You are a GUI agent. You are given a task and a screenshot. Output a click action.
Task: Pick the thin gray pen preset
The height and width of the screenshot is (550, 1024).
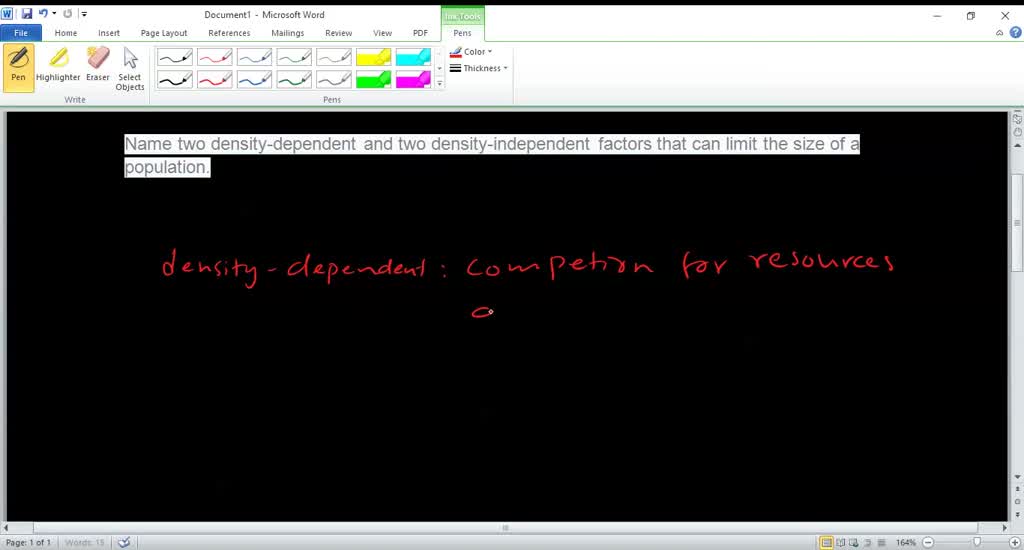(334, 57)
